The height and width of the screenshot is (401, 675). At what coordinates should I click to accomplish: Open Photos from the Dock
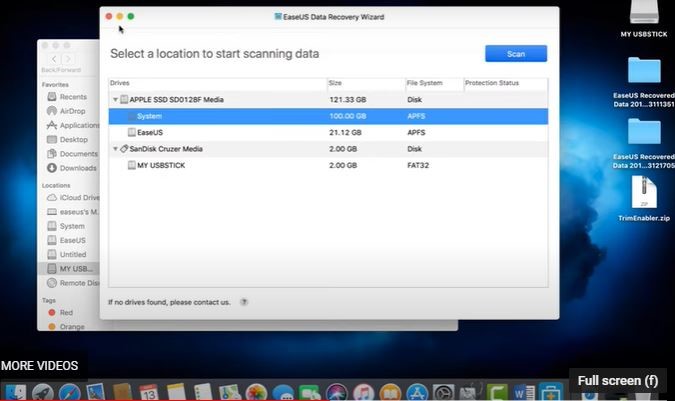[256, 392]
